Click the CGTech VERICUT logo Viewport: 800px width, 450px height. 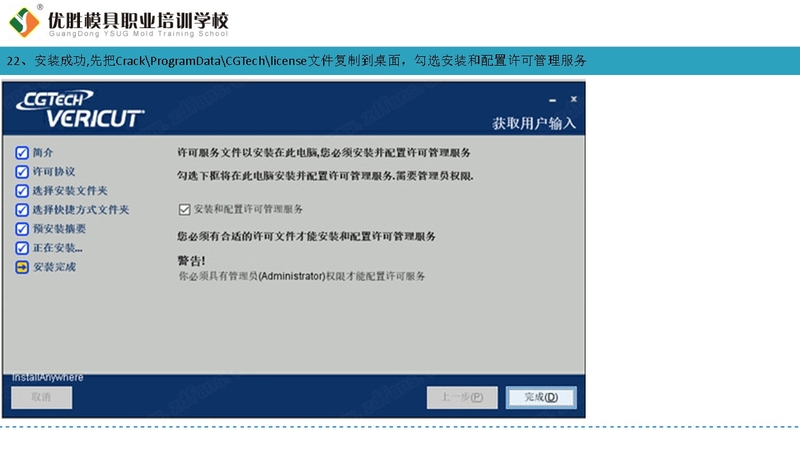coord(81,109)
